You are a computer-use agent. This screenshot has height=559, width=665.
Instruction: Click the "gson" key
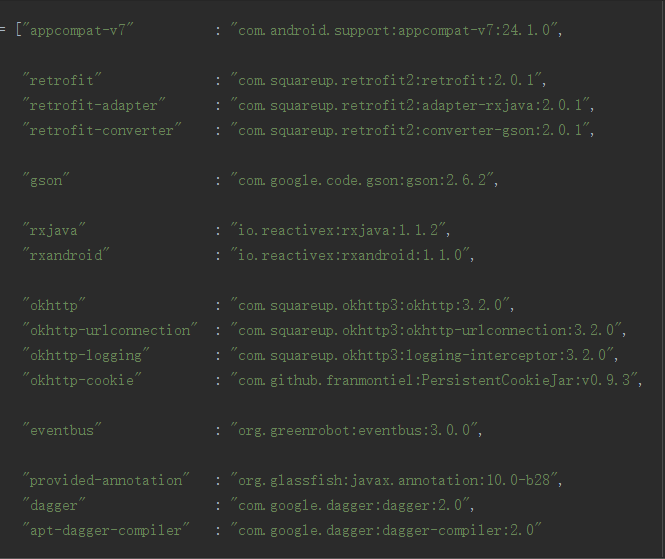pyautogui.click(x=47, y=180)
